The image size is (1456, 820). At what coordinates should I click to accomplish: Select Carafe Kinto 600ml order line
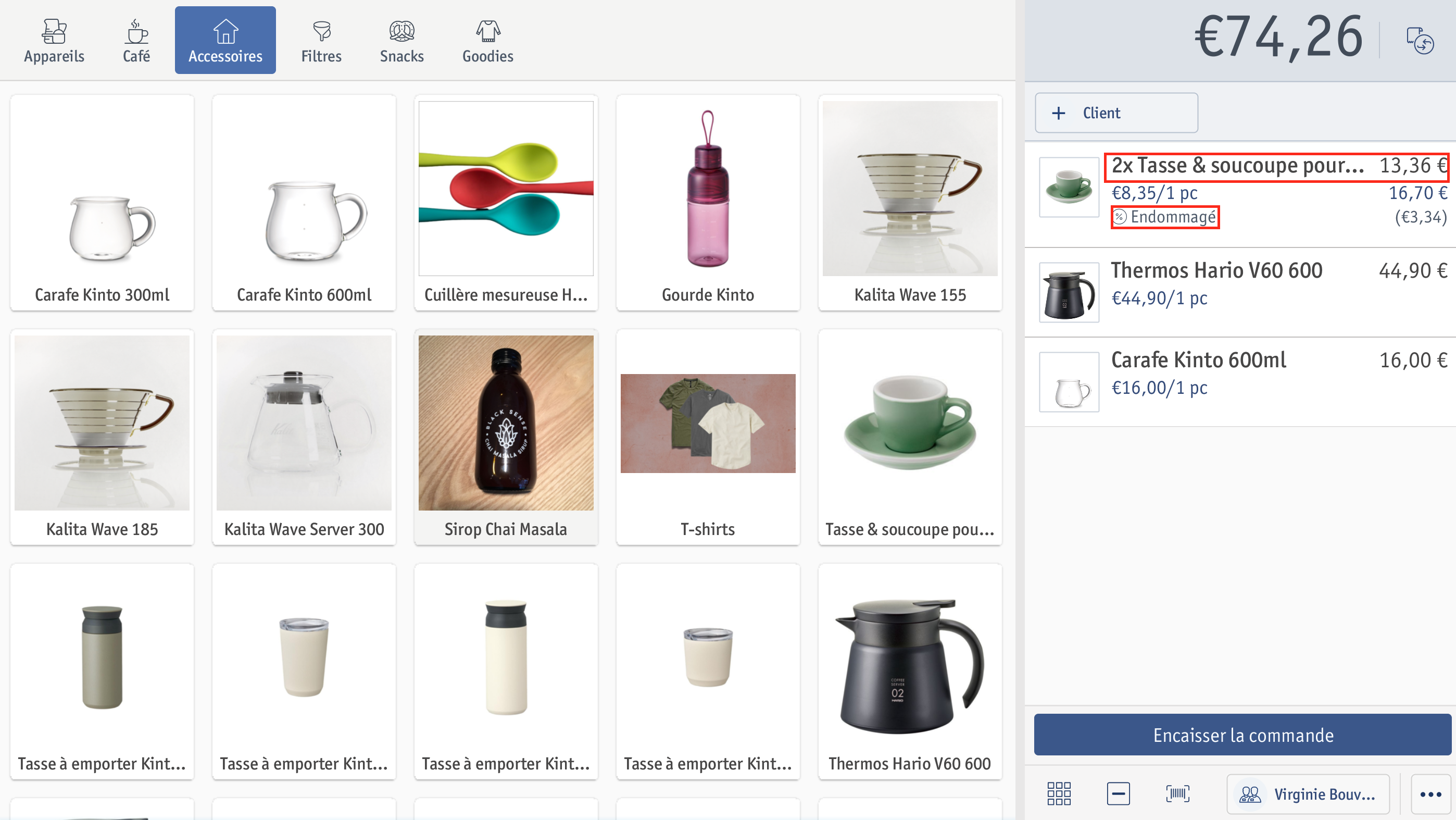point(1240,382)
